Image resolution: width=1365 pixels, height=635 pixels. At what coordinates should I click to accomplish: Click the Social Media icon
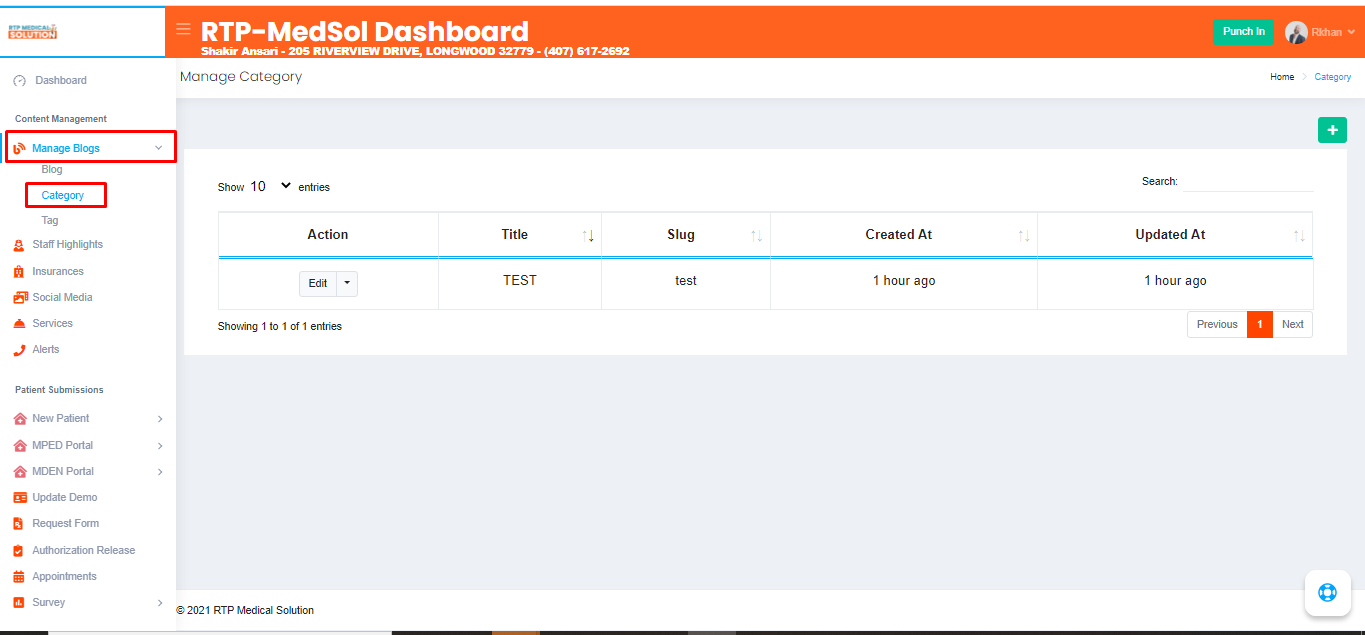pyautogui.click(x=20, y=298)
